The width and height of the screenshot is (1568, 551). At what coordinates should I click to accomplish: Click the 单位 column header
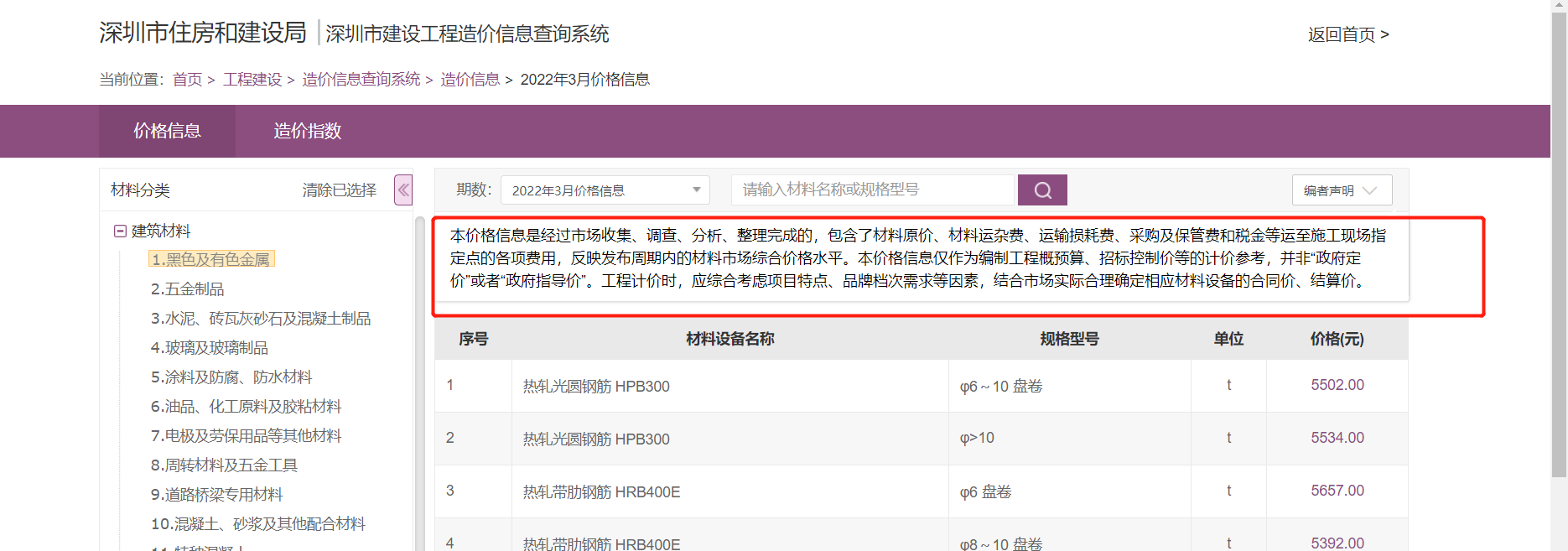click(x=1228, y=339)
